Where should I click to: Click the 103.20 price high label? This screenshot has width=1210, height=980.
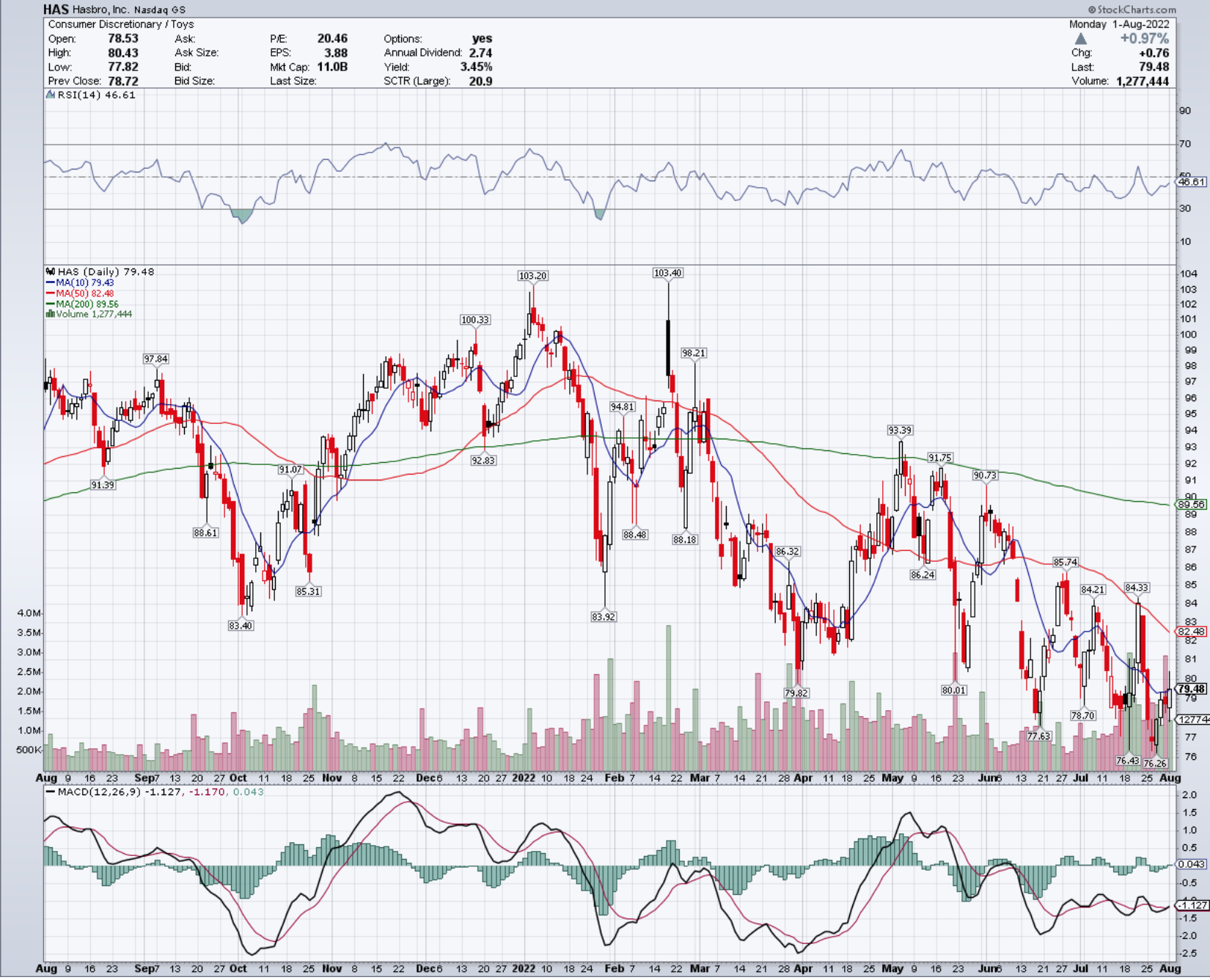point(532,276)
